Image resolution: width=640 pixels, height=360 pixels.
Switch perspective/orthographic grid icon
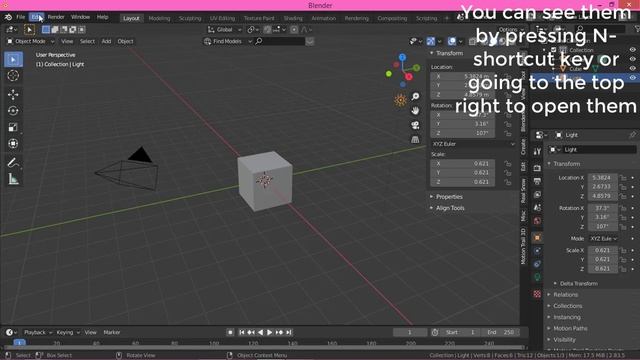coord(415,139)
